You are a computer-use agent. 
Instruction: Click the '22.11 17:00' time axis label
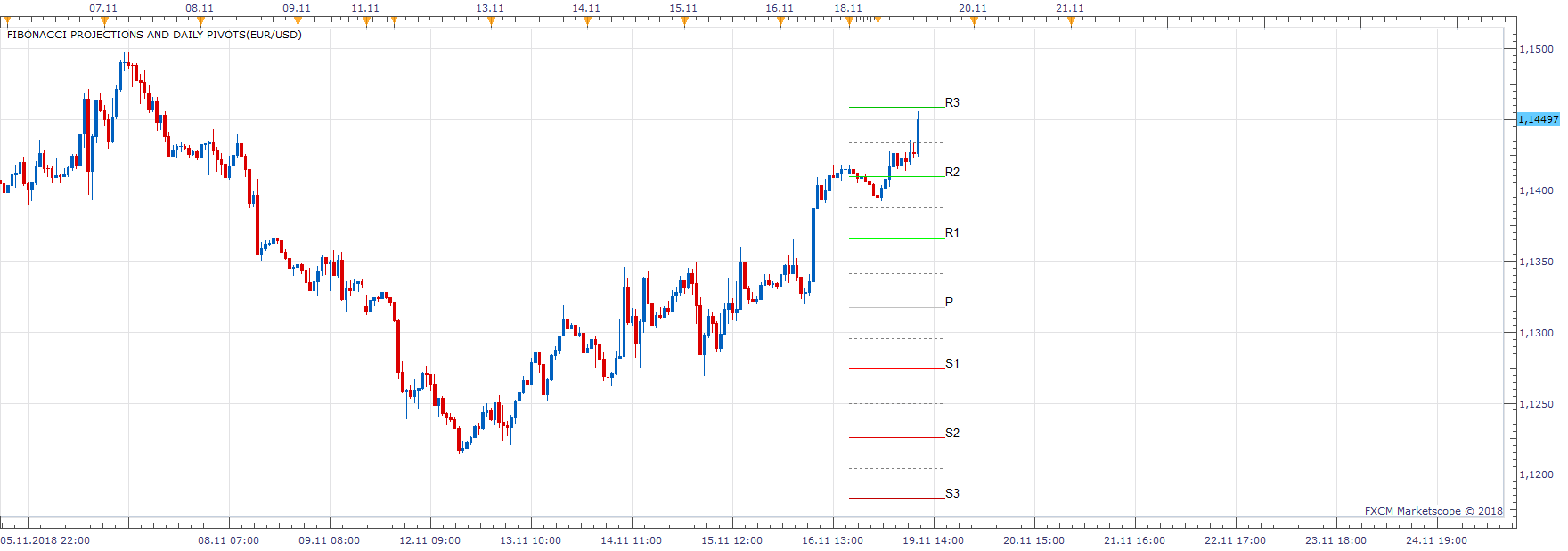click(x=1236, y=540)
